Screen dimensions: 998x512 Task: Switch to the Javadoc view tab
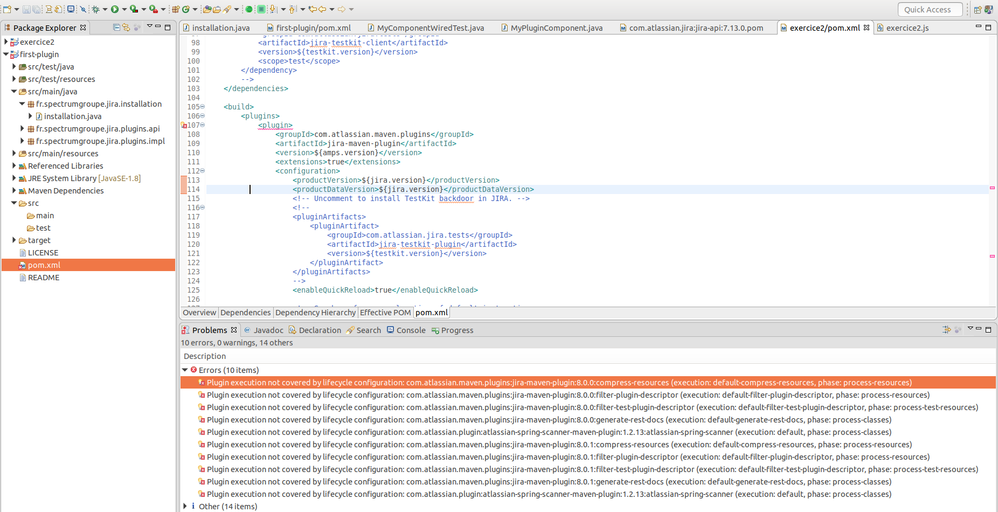[x=263, y=330]
